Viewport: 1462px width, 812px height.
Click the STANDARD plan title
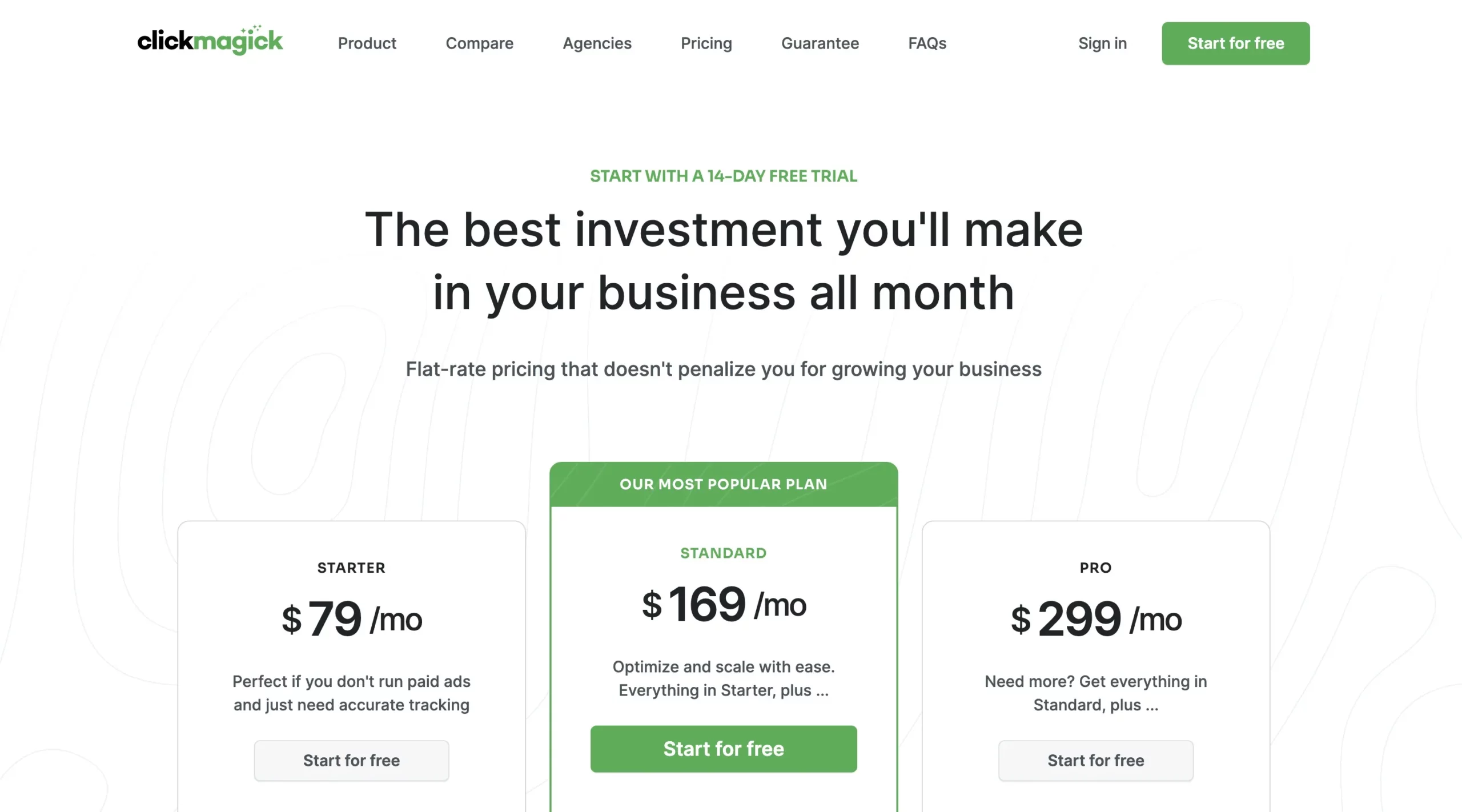[723, 553]
